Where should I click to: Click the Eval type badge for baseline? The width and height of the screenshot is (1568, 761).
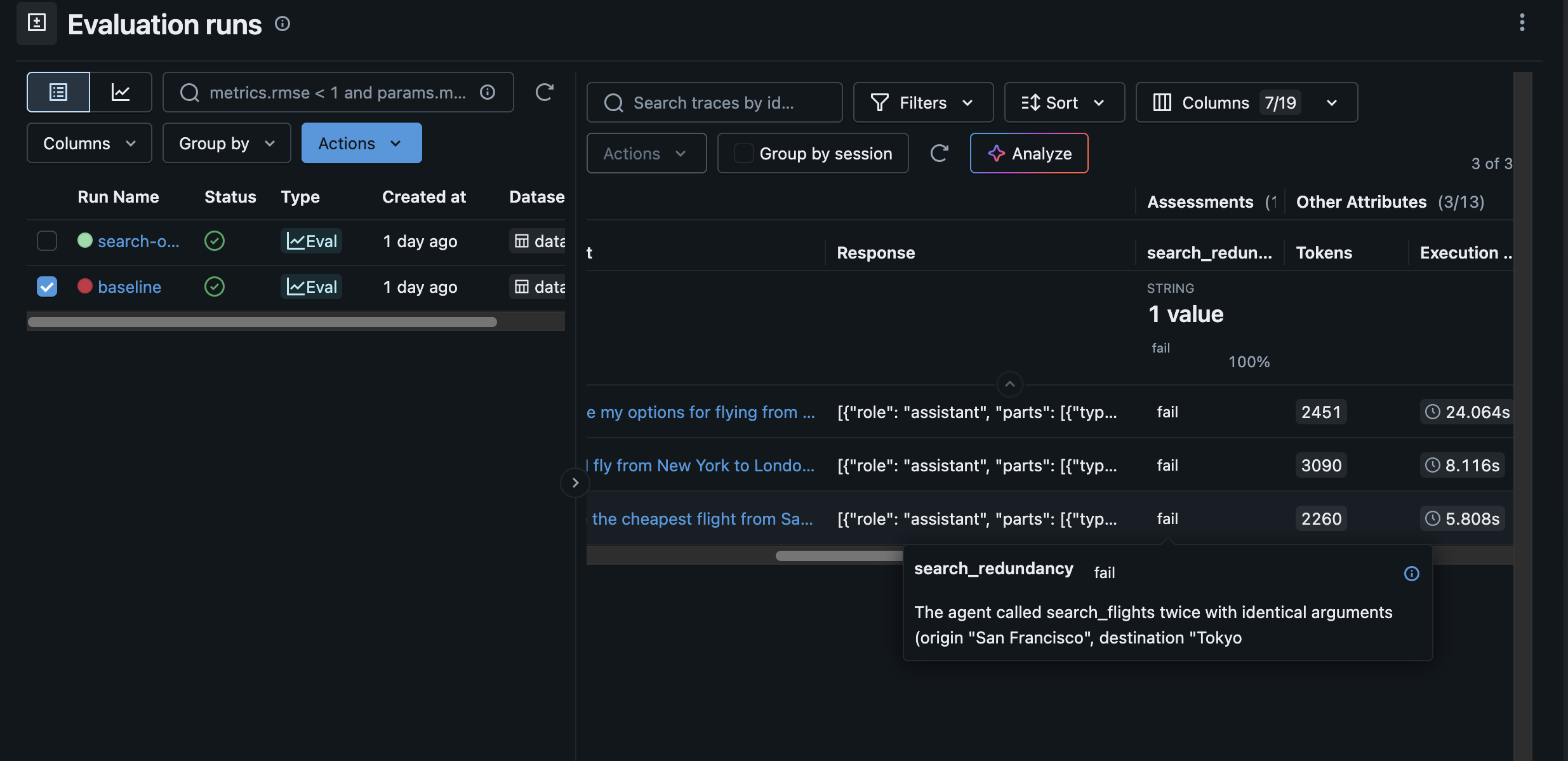click(312, 286)
